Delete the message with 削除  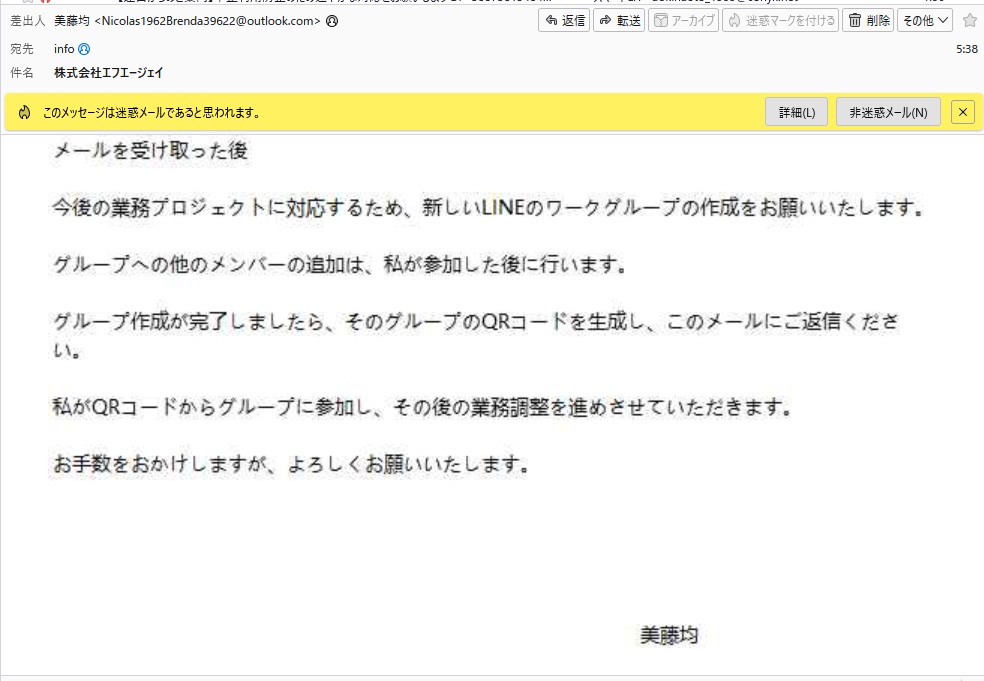coord(867,20)
